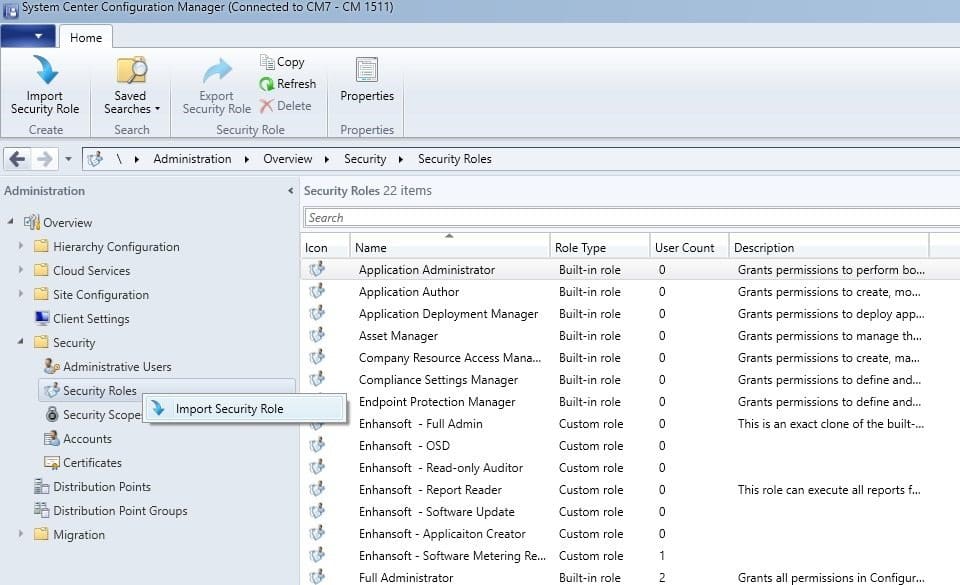Click the Back navigation arrow

click(x=17, y=159)
